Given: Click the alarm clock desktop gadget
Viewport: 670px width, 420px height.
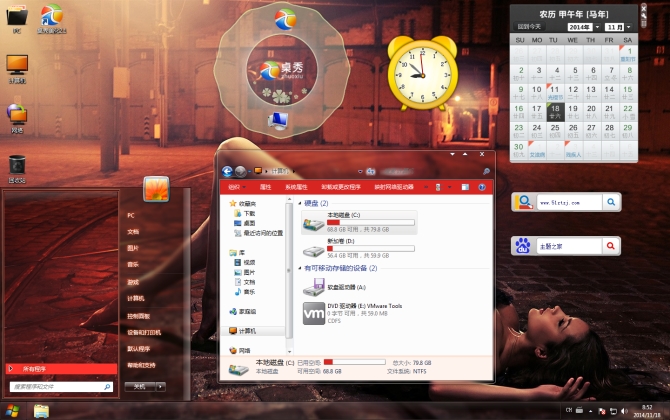Looking at the screenshot, I should tap(423, 73).
